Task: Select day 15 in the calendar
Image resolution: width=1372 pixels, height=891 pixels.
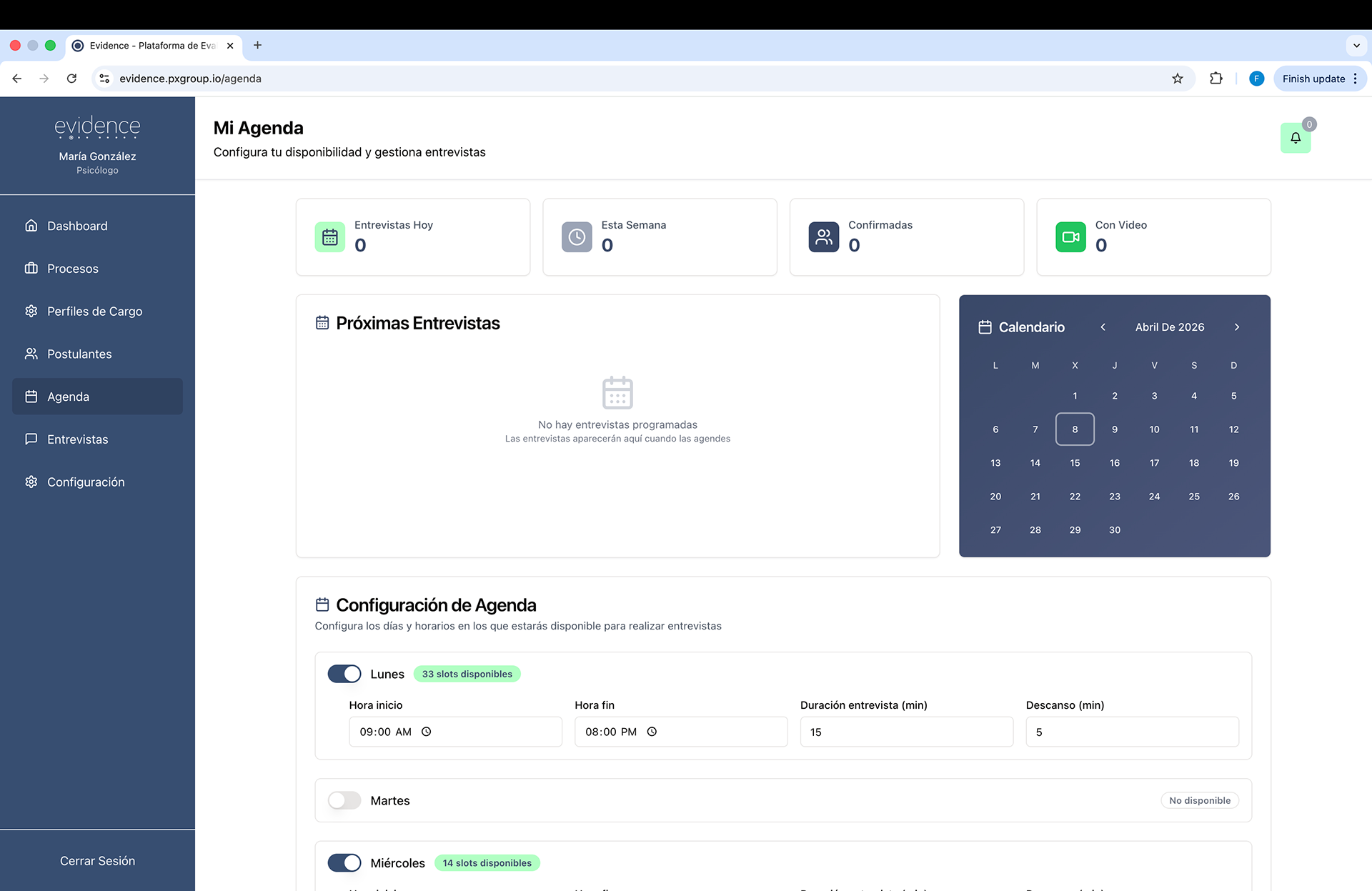Action: [1075, 463]
